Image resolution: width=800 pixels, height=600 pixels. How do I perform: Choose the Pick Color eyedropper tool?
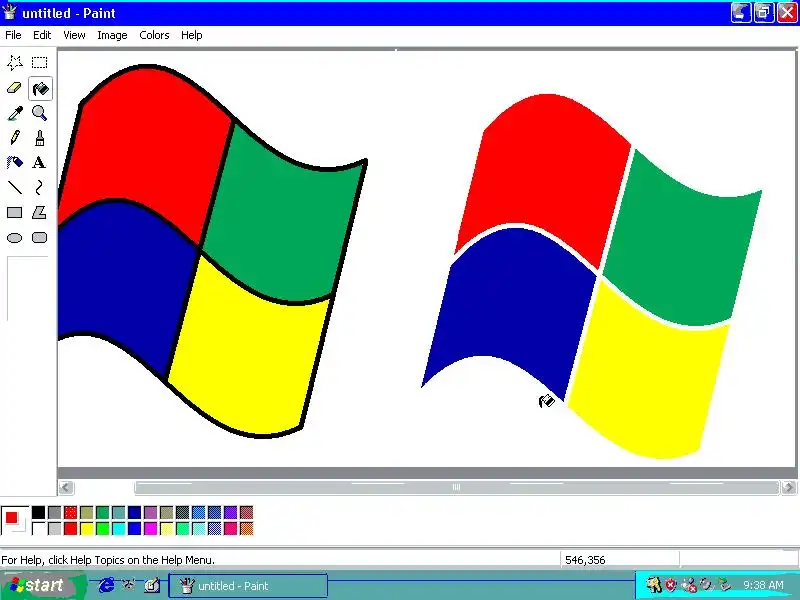[x=15, y=113]
